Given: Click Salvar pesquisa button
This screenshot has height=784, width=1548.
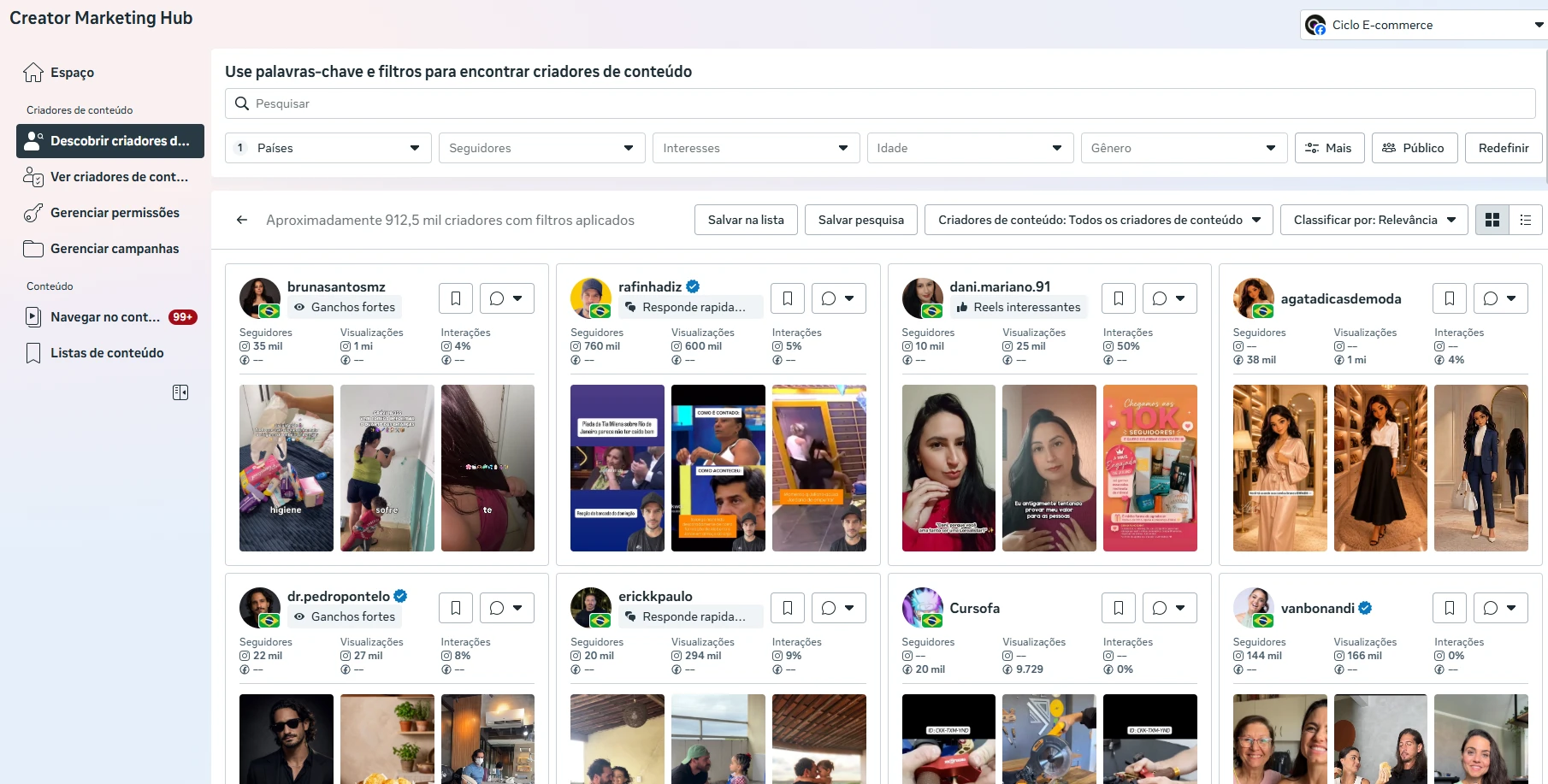Looking at the screenshot, I should 861,220.
